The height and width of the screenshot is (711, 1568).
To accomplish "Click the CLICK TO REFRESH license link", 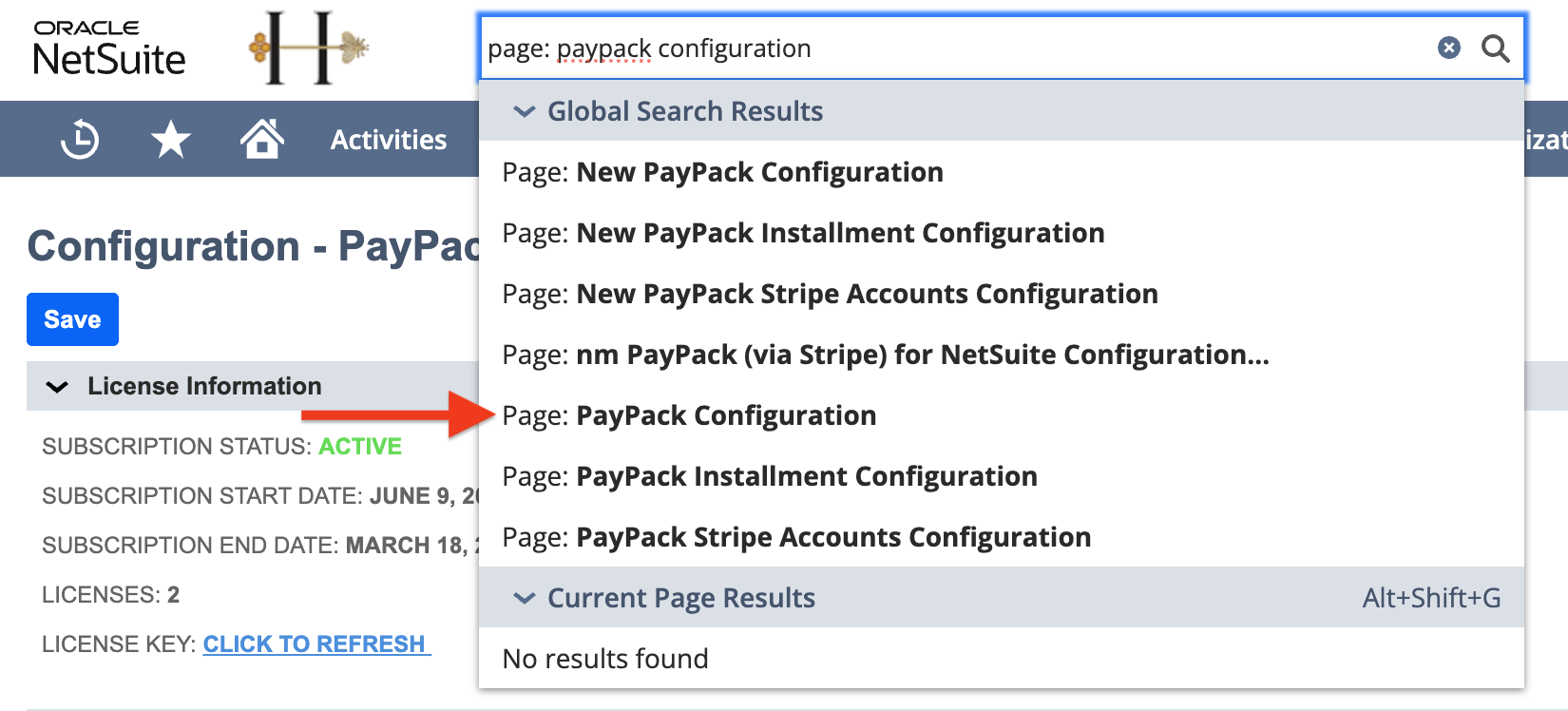I will tap(316, 644).
